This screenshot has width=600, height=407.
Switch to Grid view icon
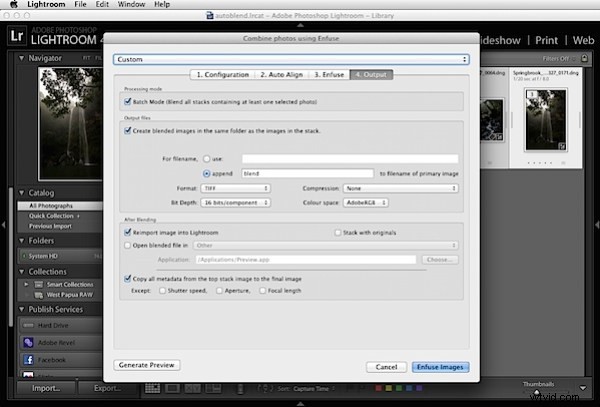(x=152, y=388)
